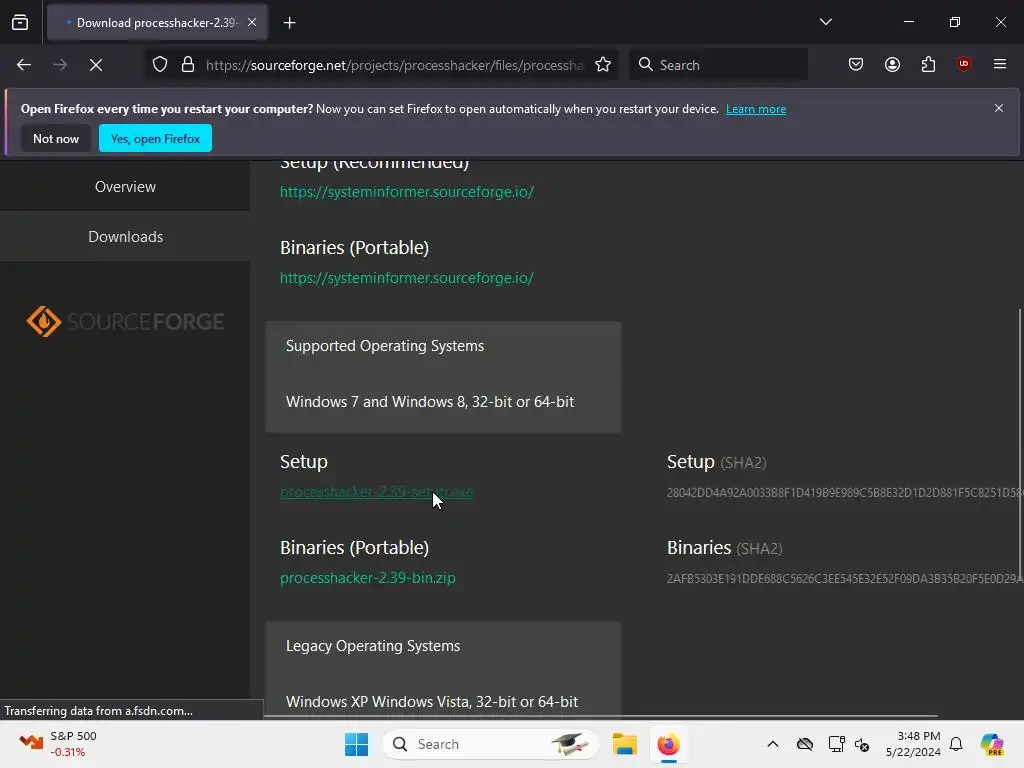Image resolution: width=1024 pixels, height=768 pixels.
Task: Open the network display tray icon
Action: click(x=836, y=744)
